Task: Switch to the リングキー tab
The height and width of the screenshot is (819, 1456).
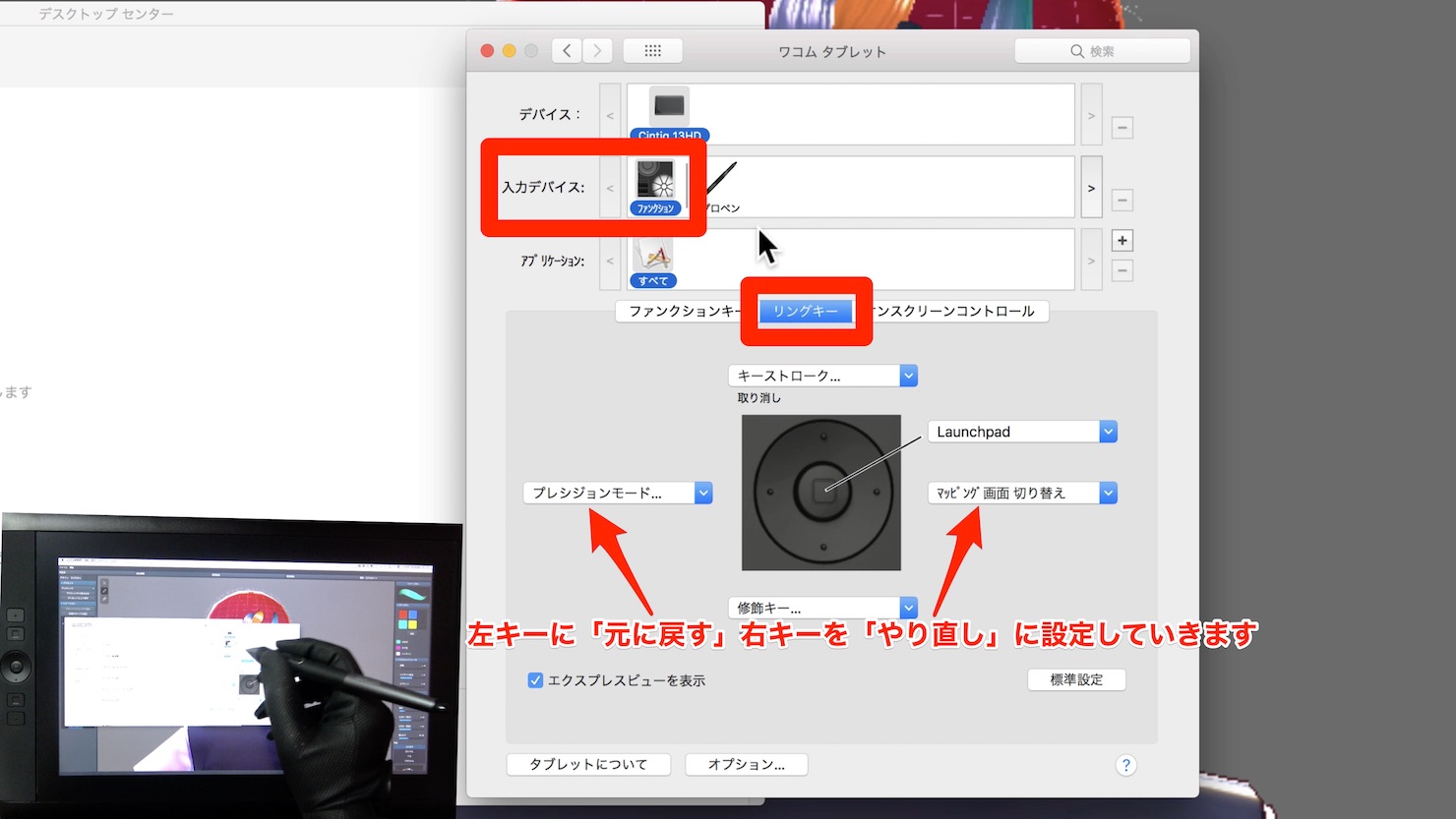Action: (x=806, y=311)
